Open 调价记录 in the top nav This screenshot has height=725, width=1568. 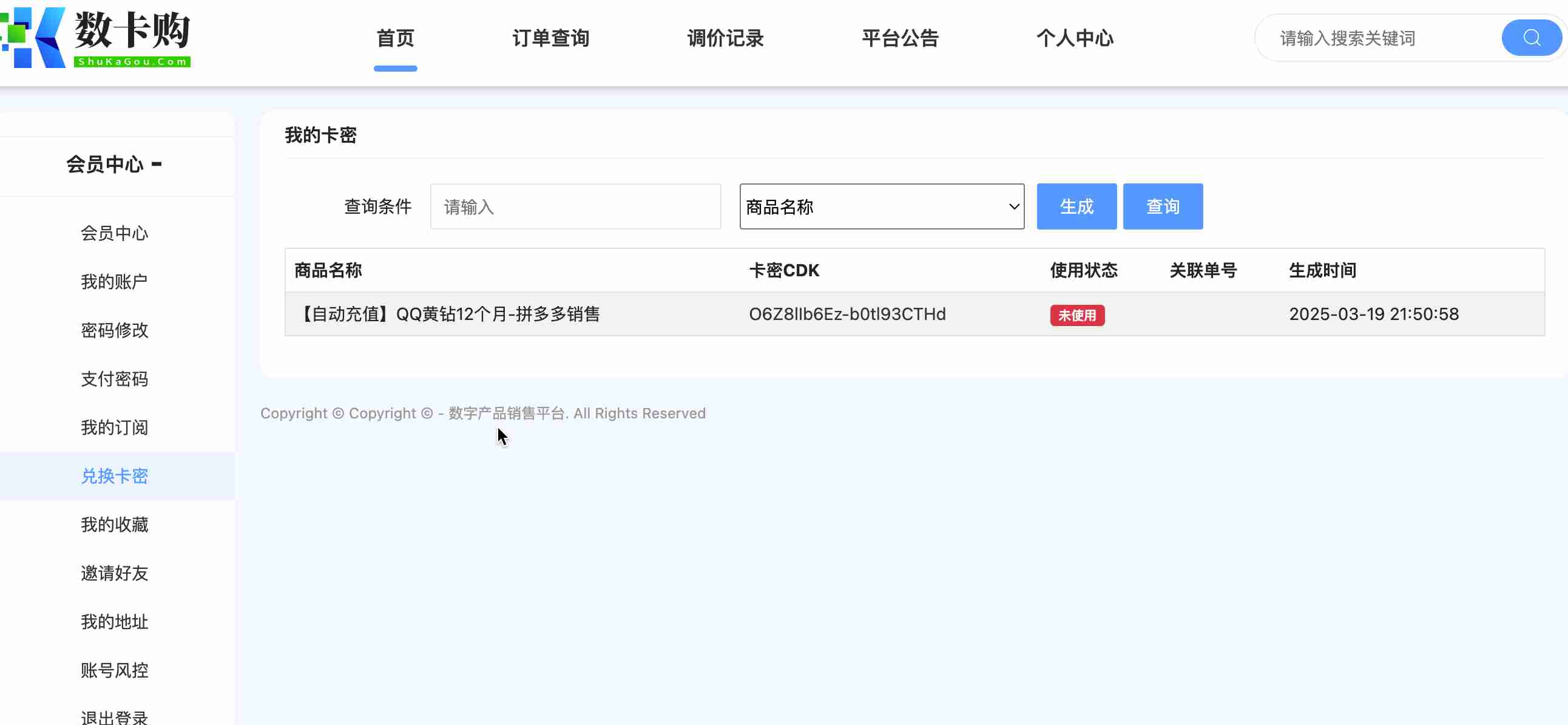(x=725, y=38)
